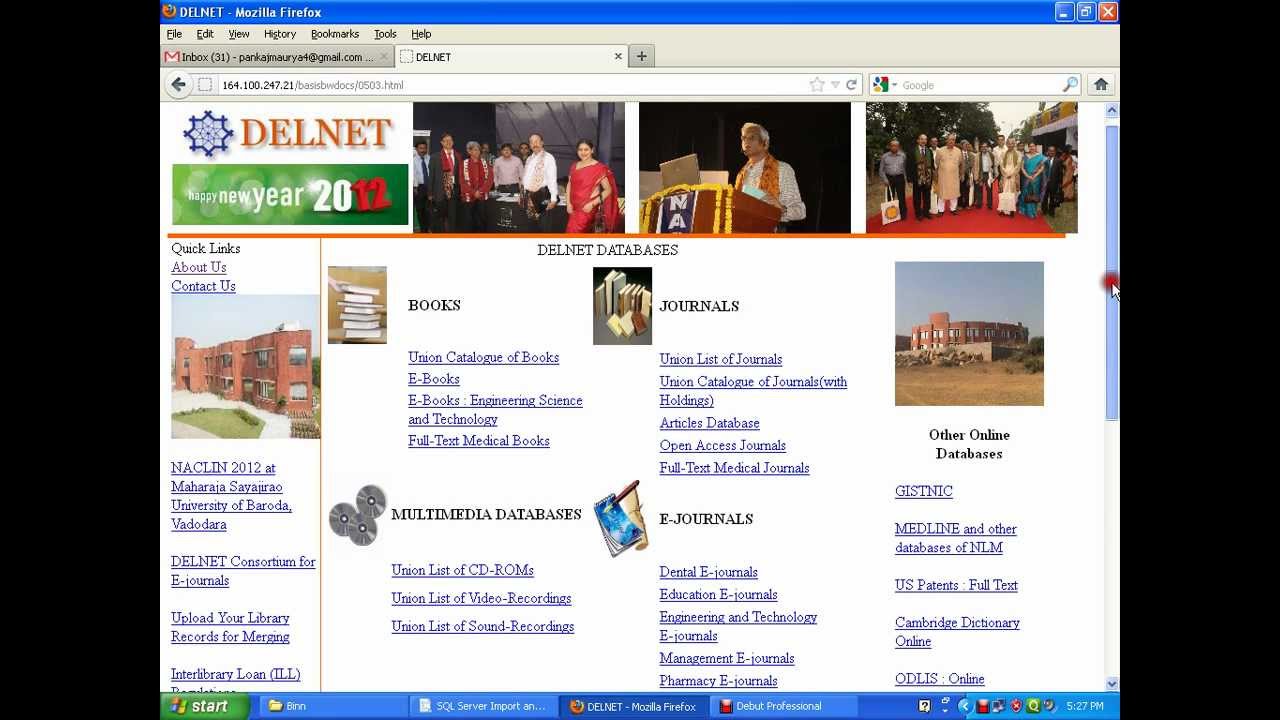Screen dimensions: 1280x720
Task: Click the page scroll-up arrow
Action: (x=1112, y=110)
